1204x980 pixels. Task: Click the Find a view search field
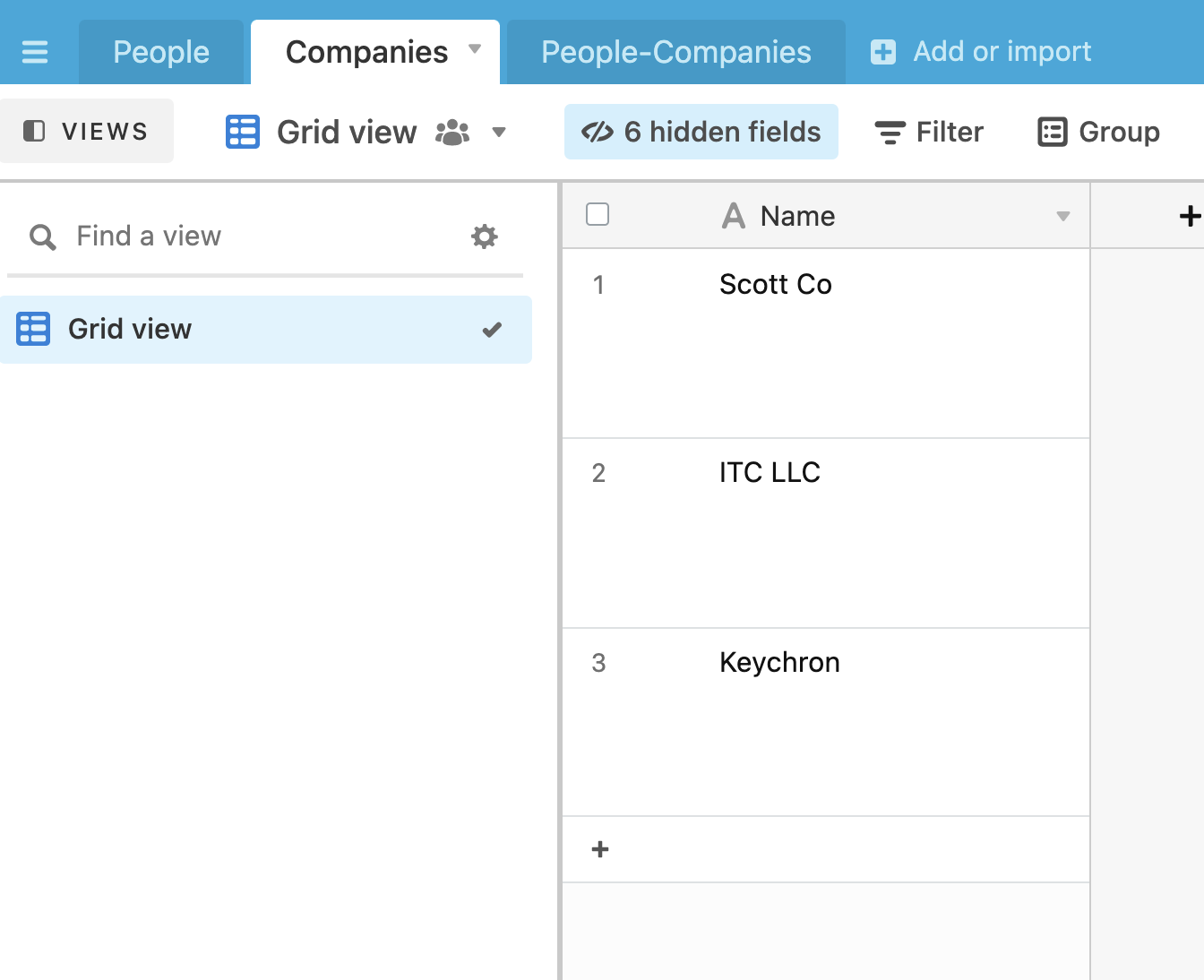point(265,236)
